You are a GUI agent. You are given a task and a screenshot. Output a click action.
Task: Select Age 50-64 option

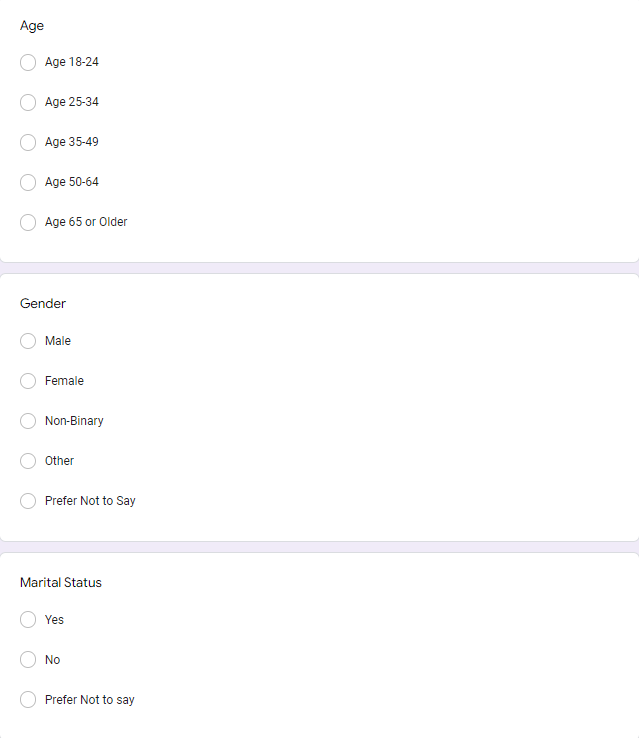coord(28,182)
